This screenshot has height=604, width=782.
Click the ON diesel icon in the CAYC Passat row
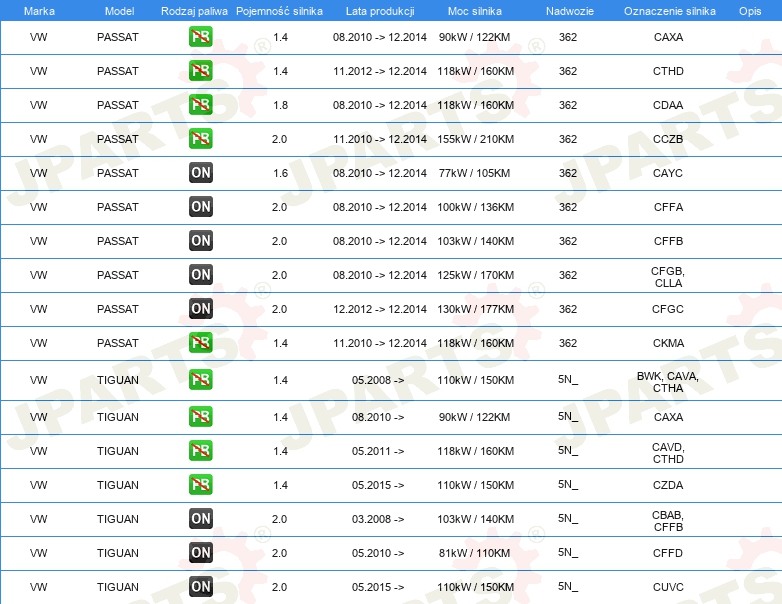pyautogui.click(x=200, y=173)
